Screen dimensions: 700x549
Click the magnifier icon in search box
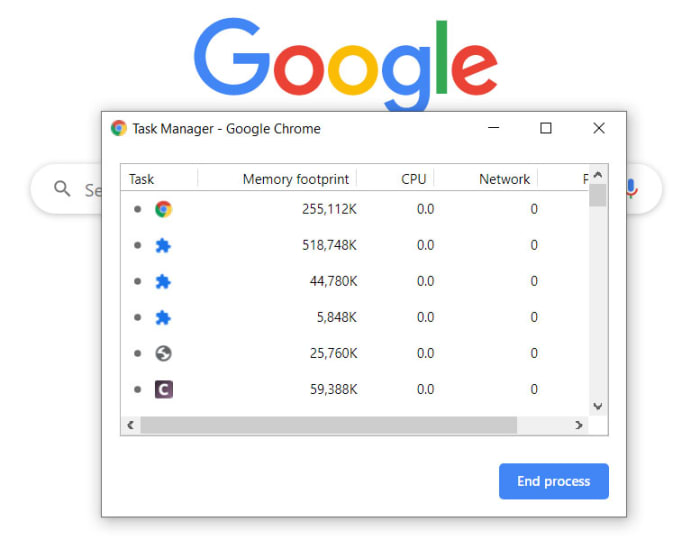(x=62, y=189)
